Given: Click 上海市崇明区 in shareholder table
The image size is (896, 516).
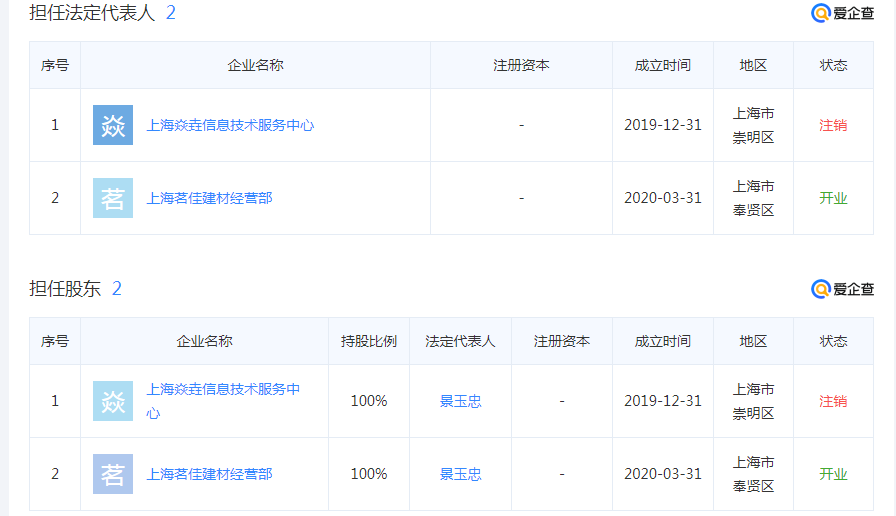Looking at the screenshot, I should [x=753, y=401].
